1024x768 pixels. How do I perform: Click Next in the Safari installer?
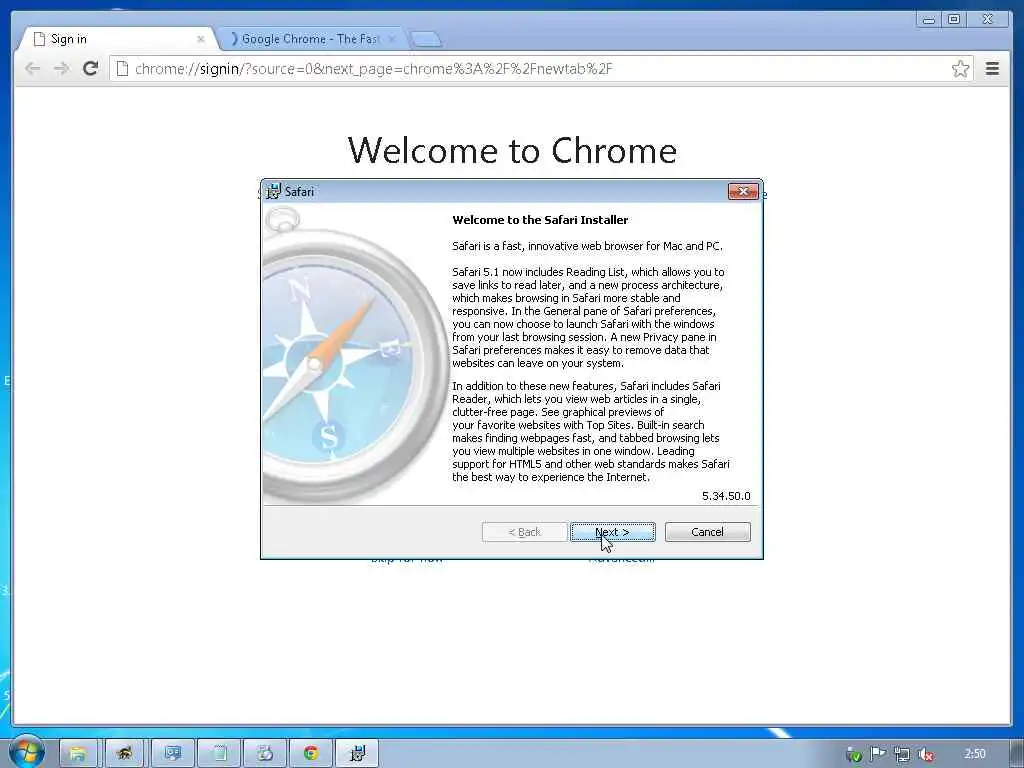tap(613, 532)
